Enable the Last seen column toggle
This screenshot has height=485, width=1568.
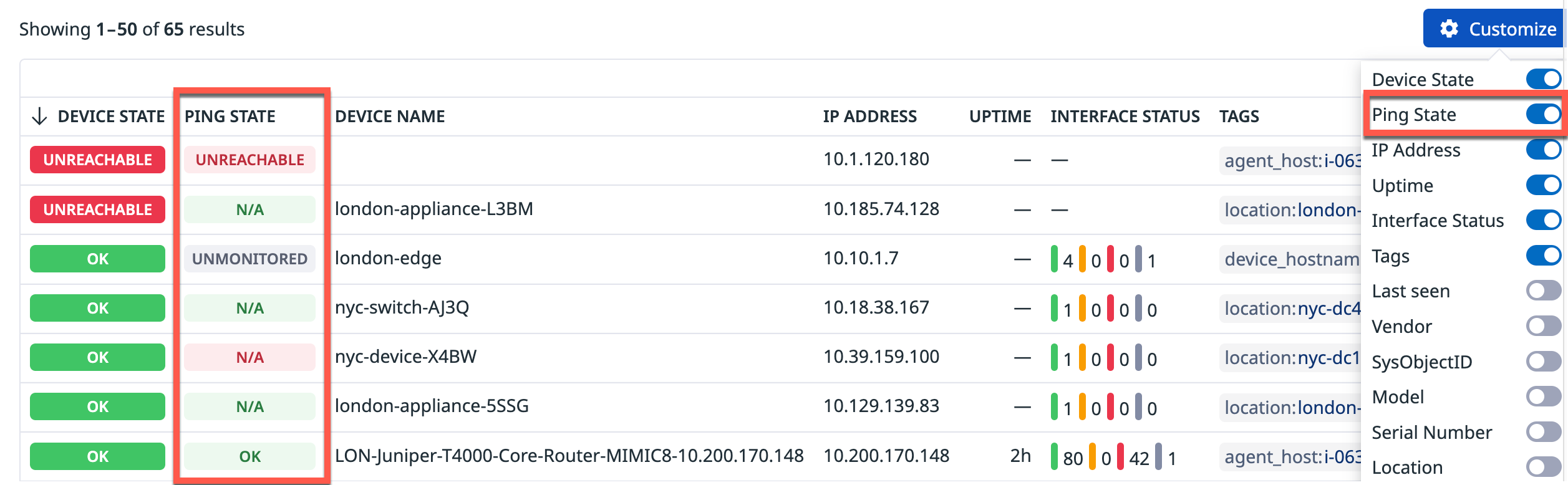pyautogui.click(x=1543, y=291)
